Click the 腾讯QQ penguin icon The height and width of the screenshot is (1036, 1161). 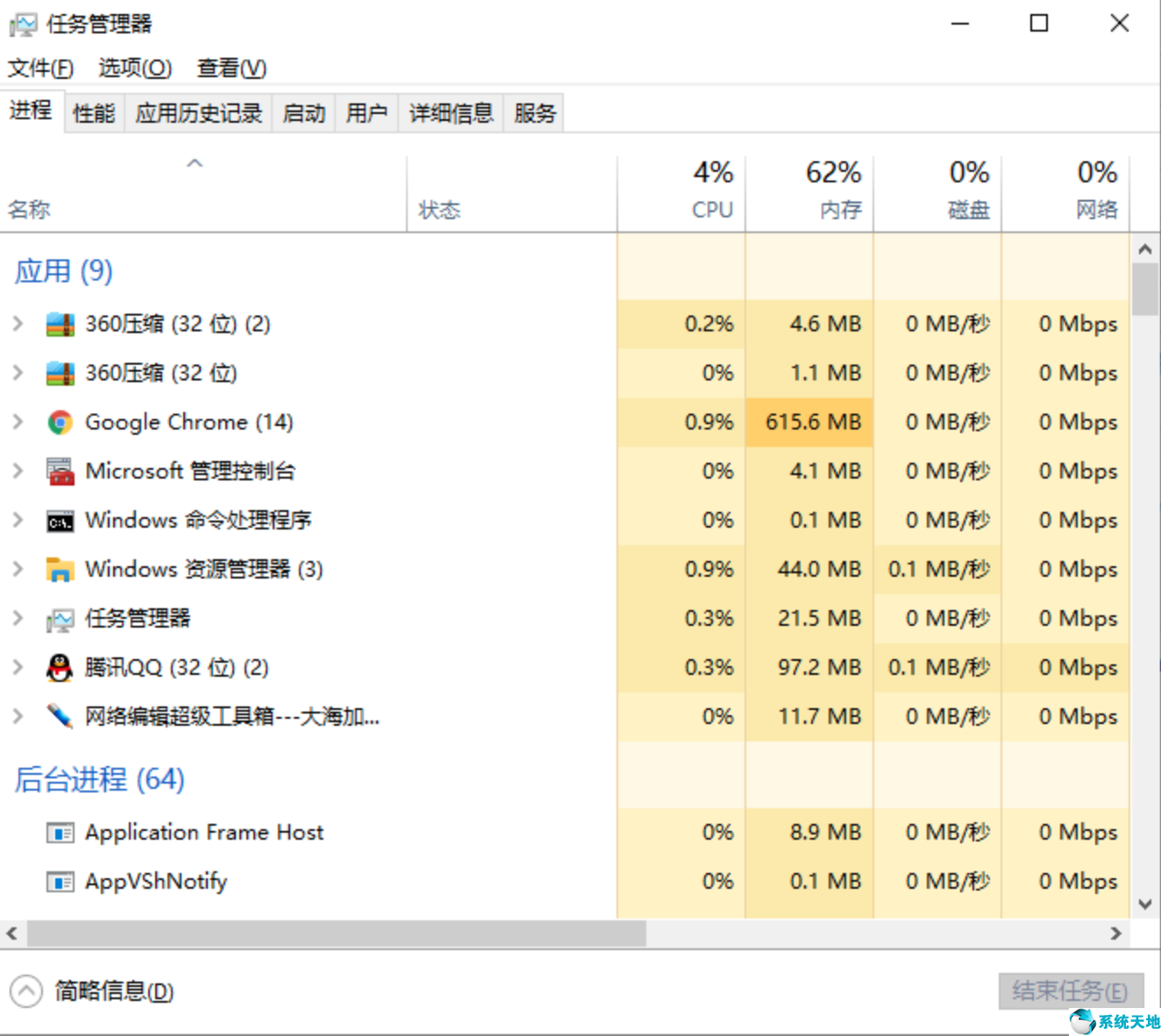60,668
